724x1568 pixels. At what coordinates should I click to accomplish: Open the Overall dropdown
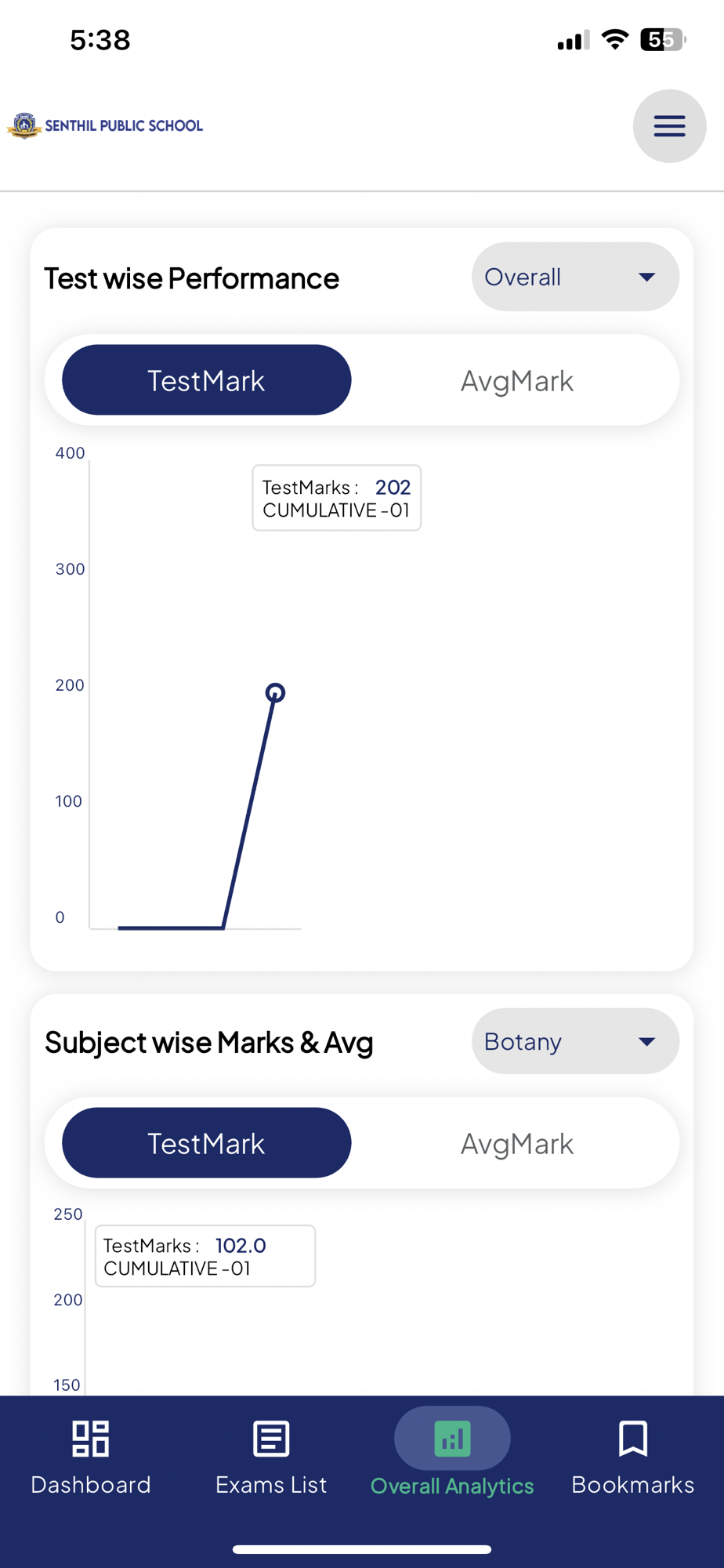coord(574,277)
